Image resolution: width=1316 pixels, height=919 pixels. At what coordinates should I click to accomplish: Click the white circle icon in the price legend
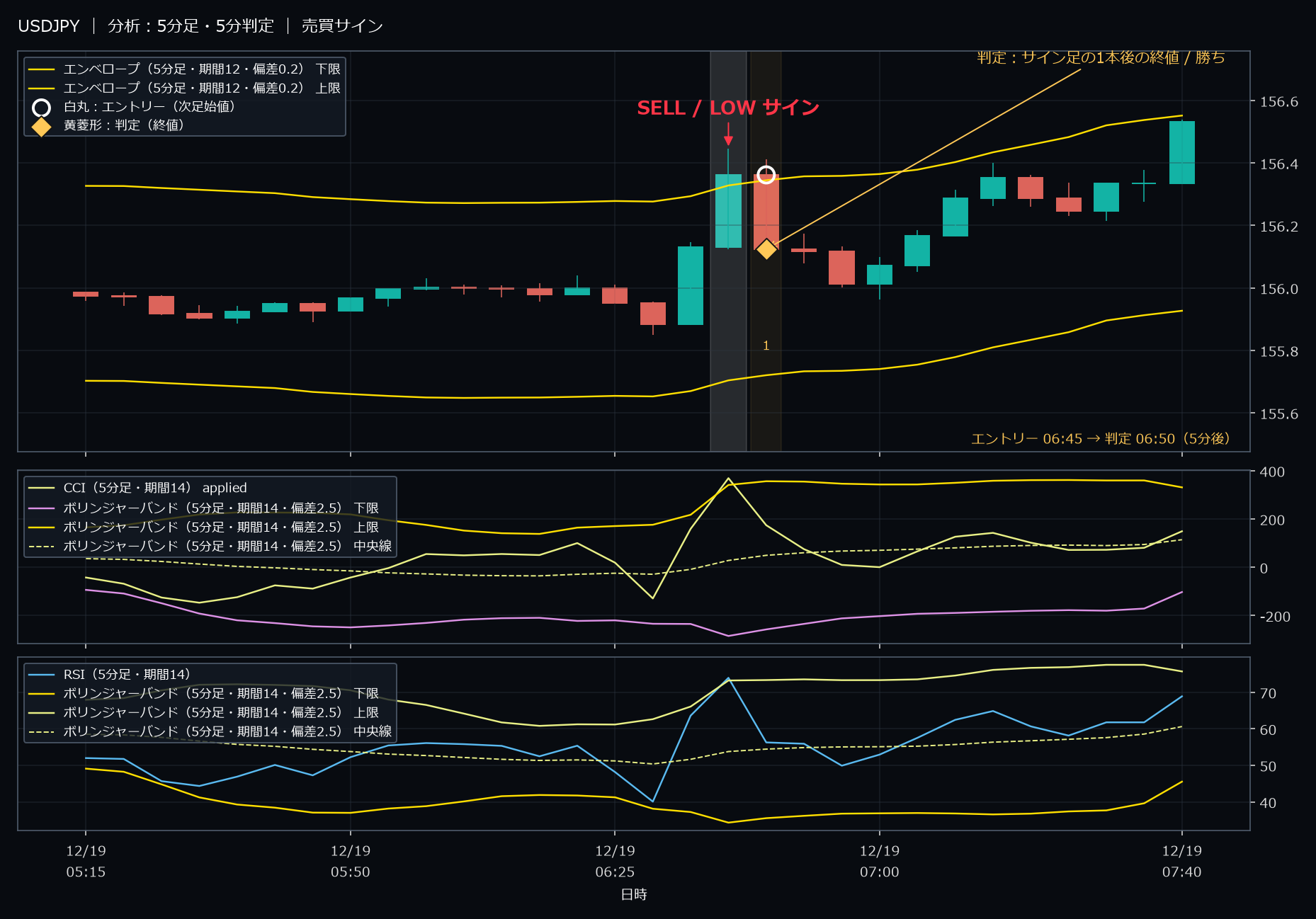[x=41, y=108]
